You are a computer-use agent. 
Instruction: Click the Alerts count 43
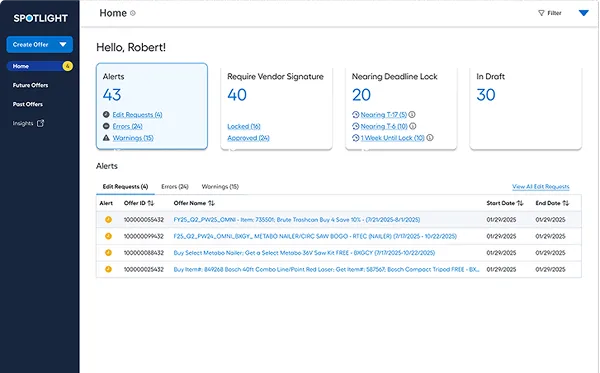(112, 95)
